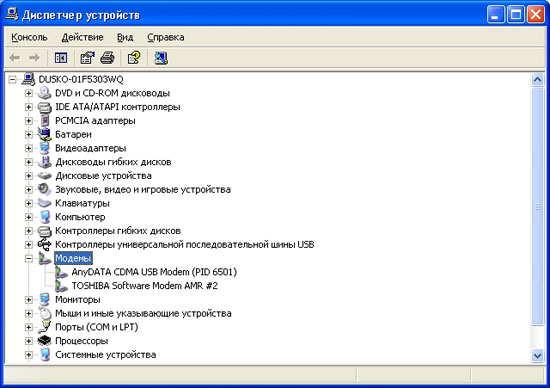Image resolution: width=550 pixels, height=388 pixels.
Task: Expand IDE ATA/ATAPI контроллеры node
Action: click(x=29, y=107)
